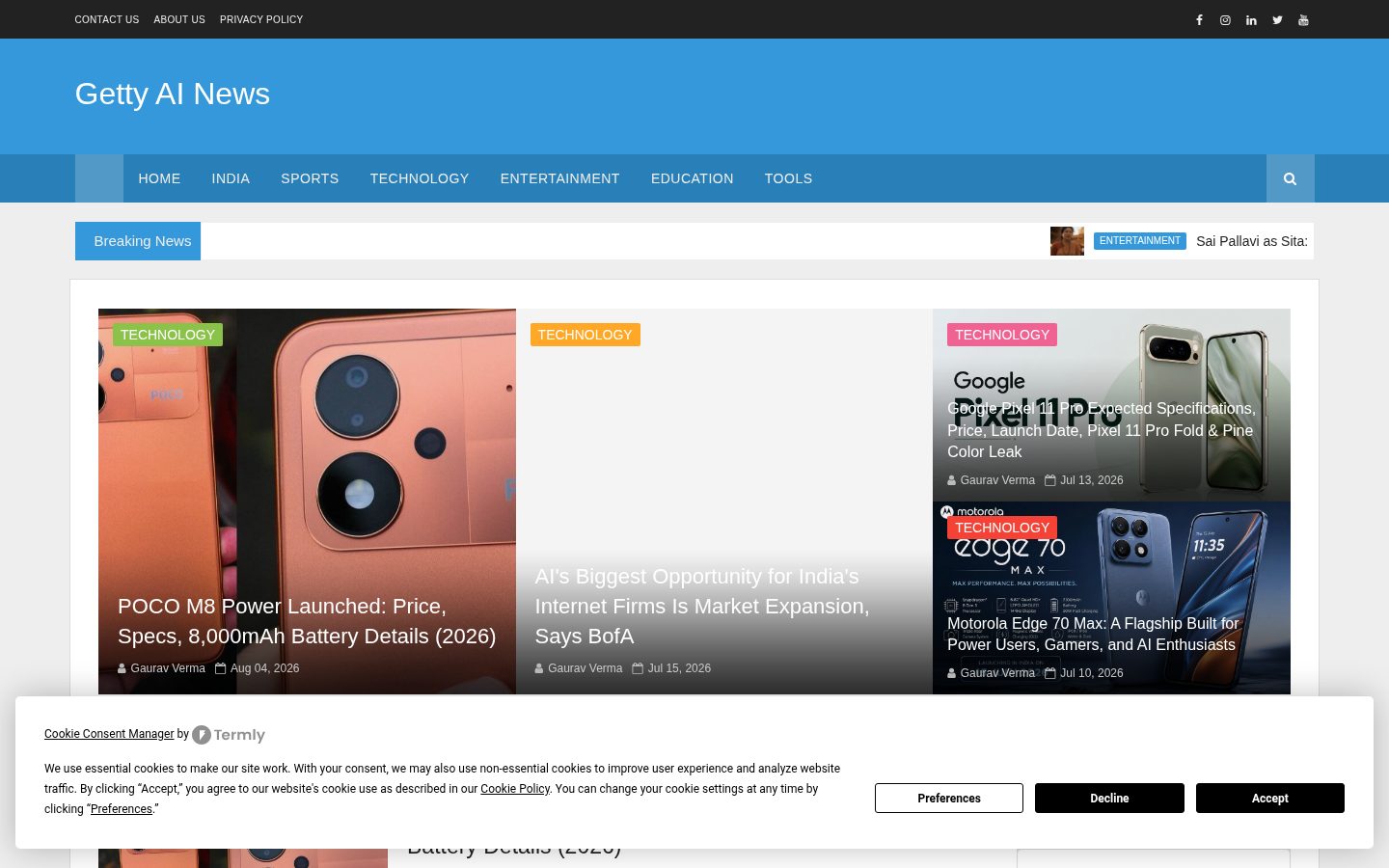Screen dimensions: 1389x868
Task: Open the Cookie Consent Manager link
Action: point(109,734)
